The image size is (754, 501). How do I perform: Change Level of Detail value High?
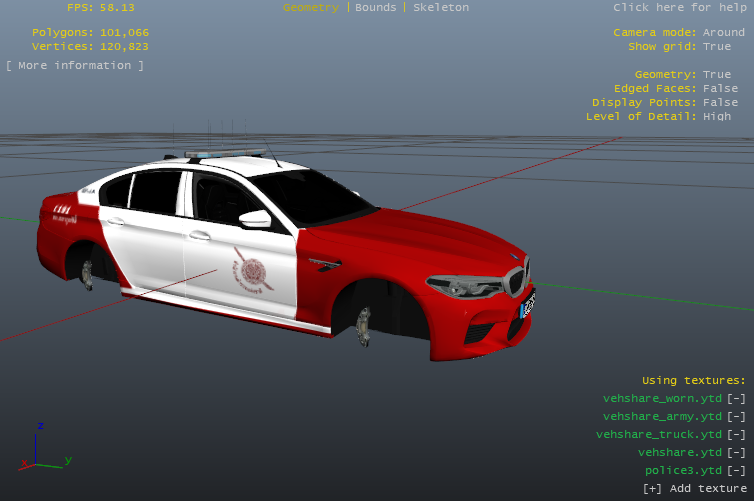(716, 116)
